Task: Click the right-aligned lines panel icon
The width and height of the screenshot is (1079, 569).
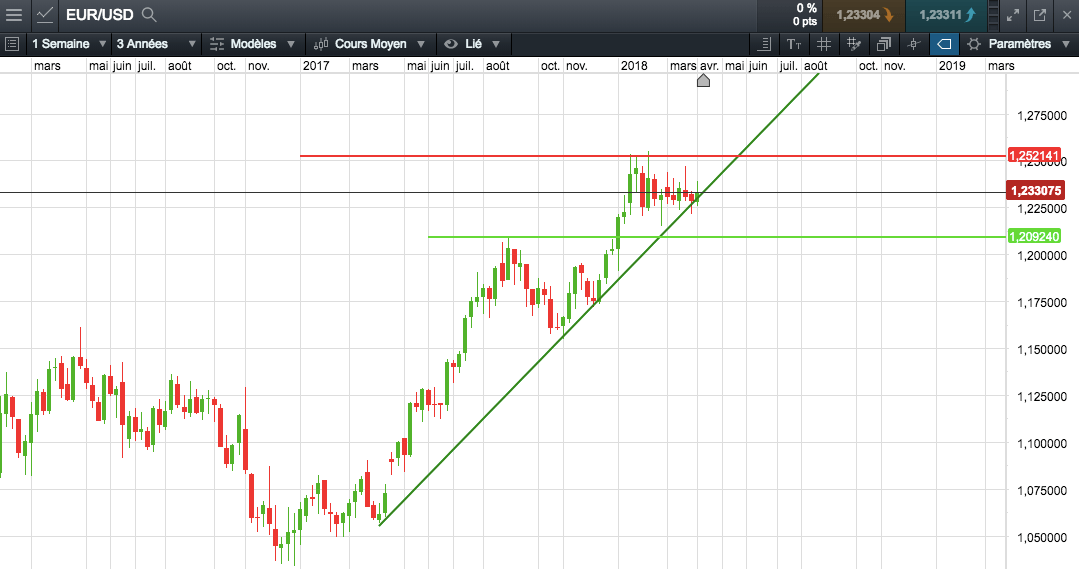Action: [x=764, y=44]
